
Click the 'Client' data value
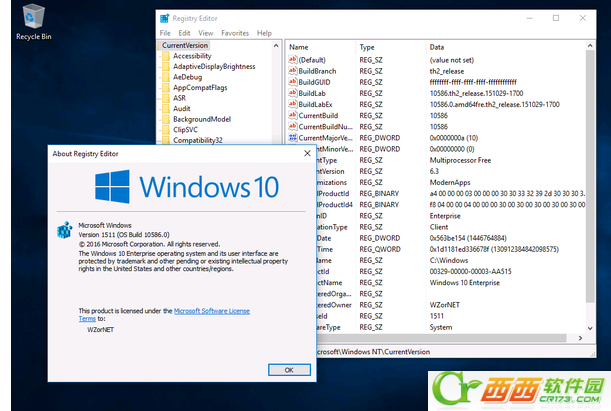coord(439,227)
